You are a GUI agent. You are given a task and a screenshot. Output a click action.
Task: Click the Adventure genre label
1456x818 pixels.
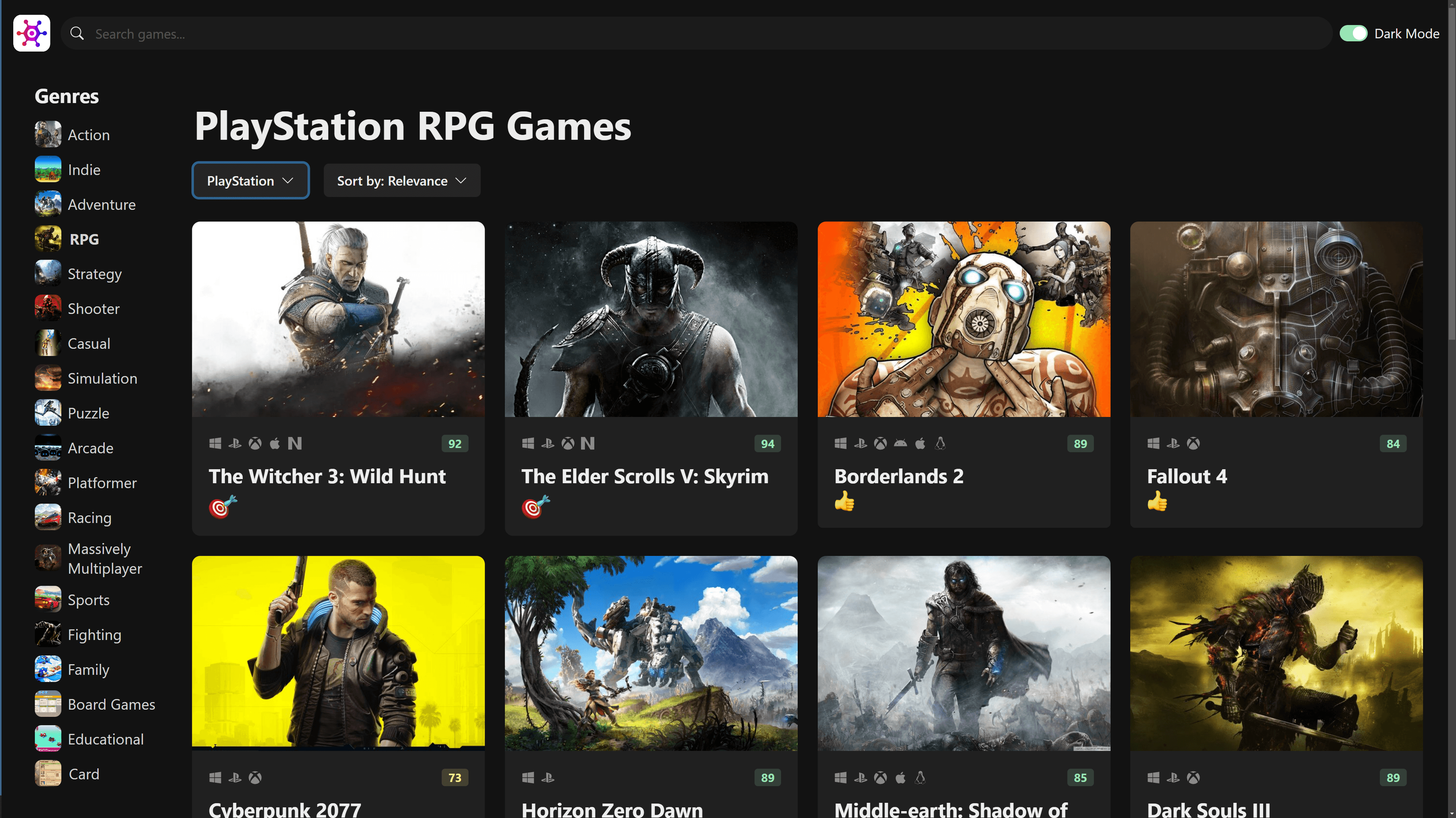coord(102,205)
